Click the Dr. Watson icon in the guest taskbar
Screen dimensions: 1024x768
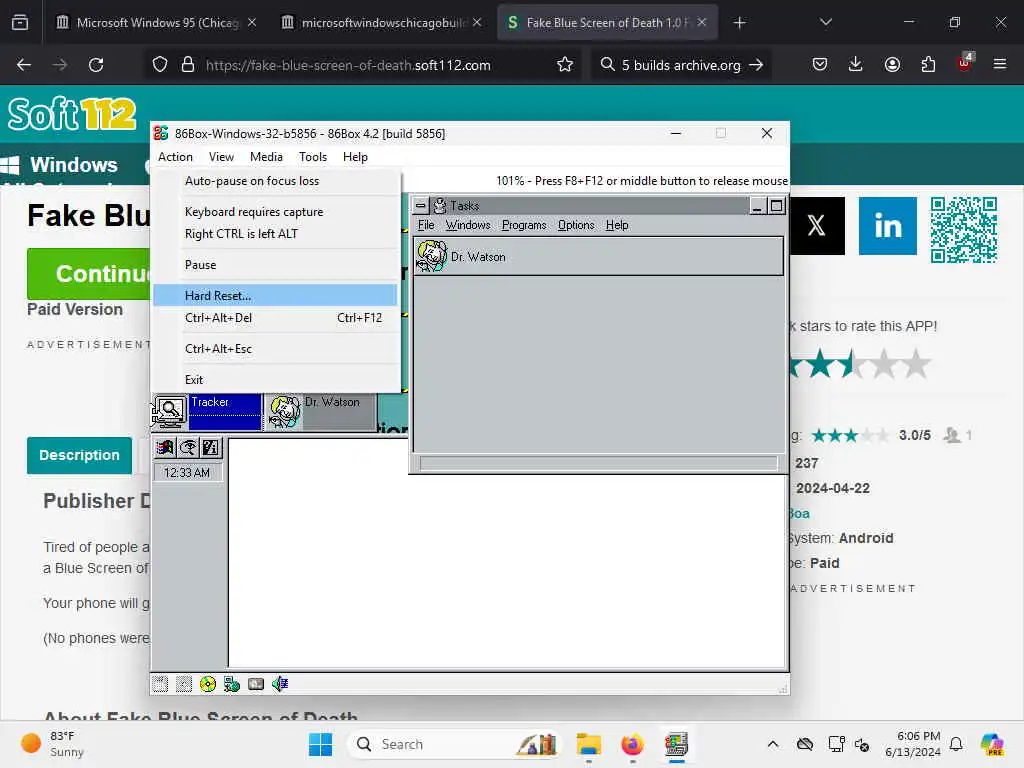tap(285, 411)
